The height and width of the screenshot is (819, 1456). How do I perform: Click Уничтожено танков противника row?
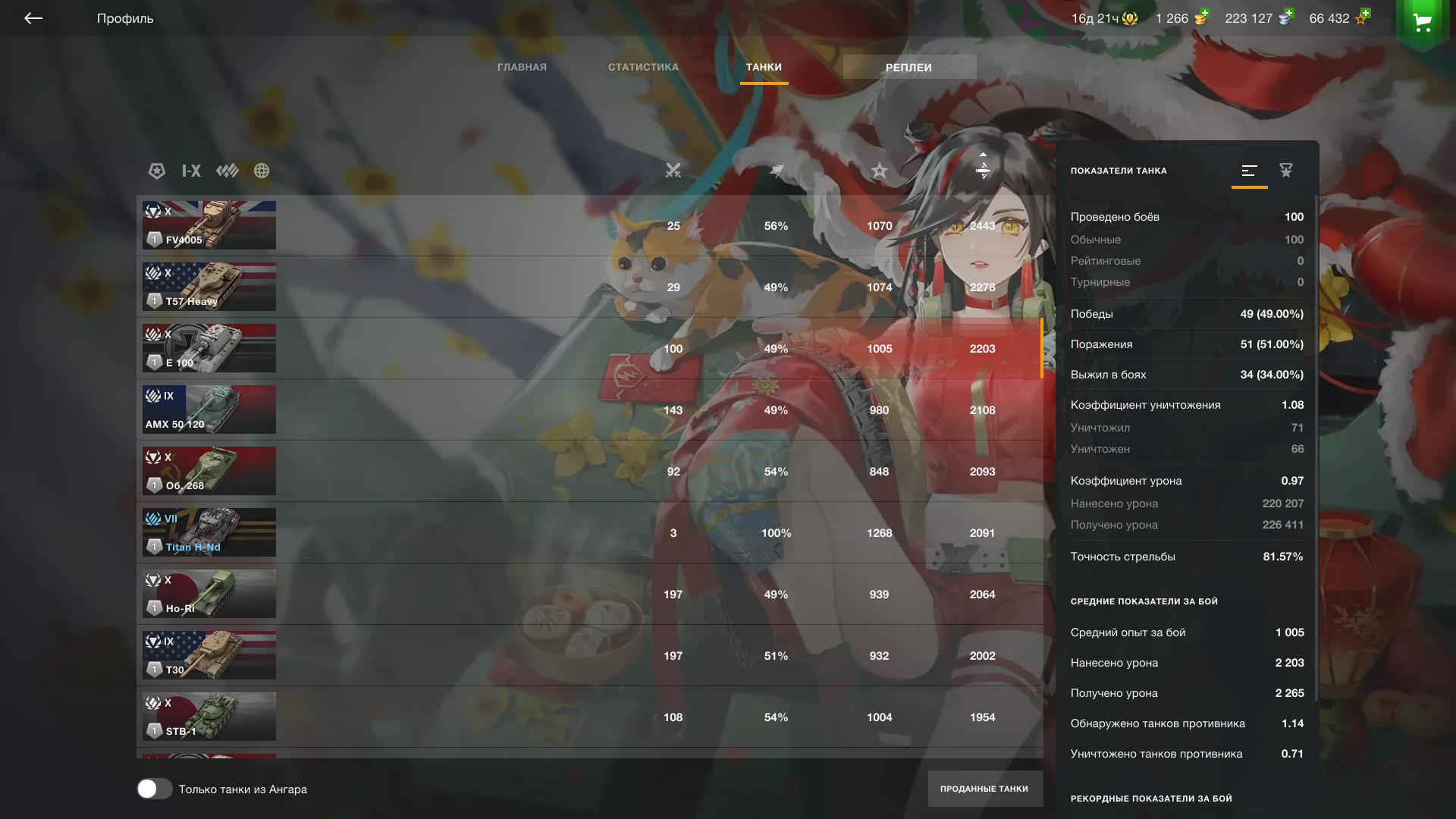click(x=1187, y=754)
